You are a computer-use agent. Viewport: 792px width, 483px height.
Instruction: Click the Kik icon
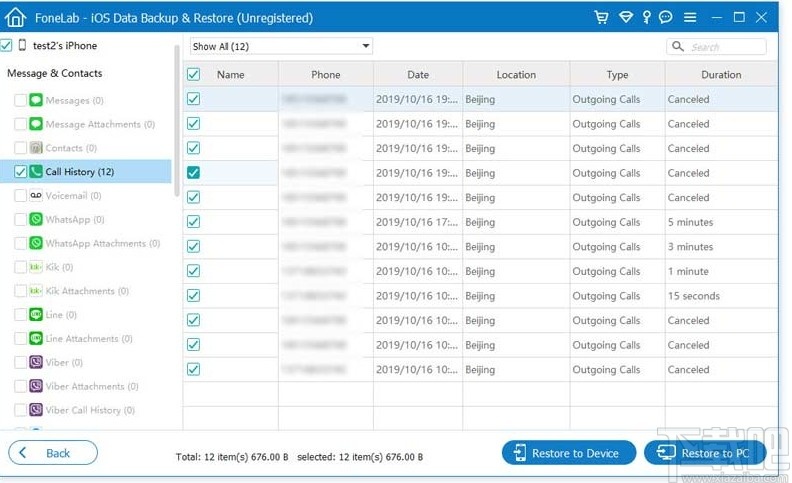pyautogui.click(x=36, y=267)
